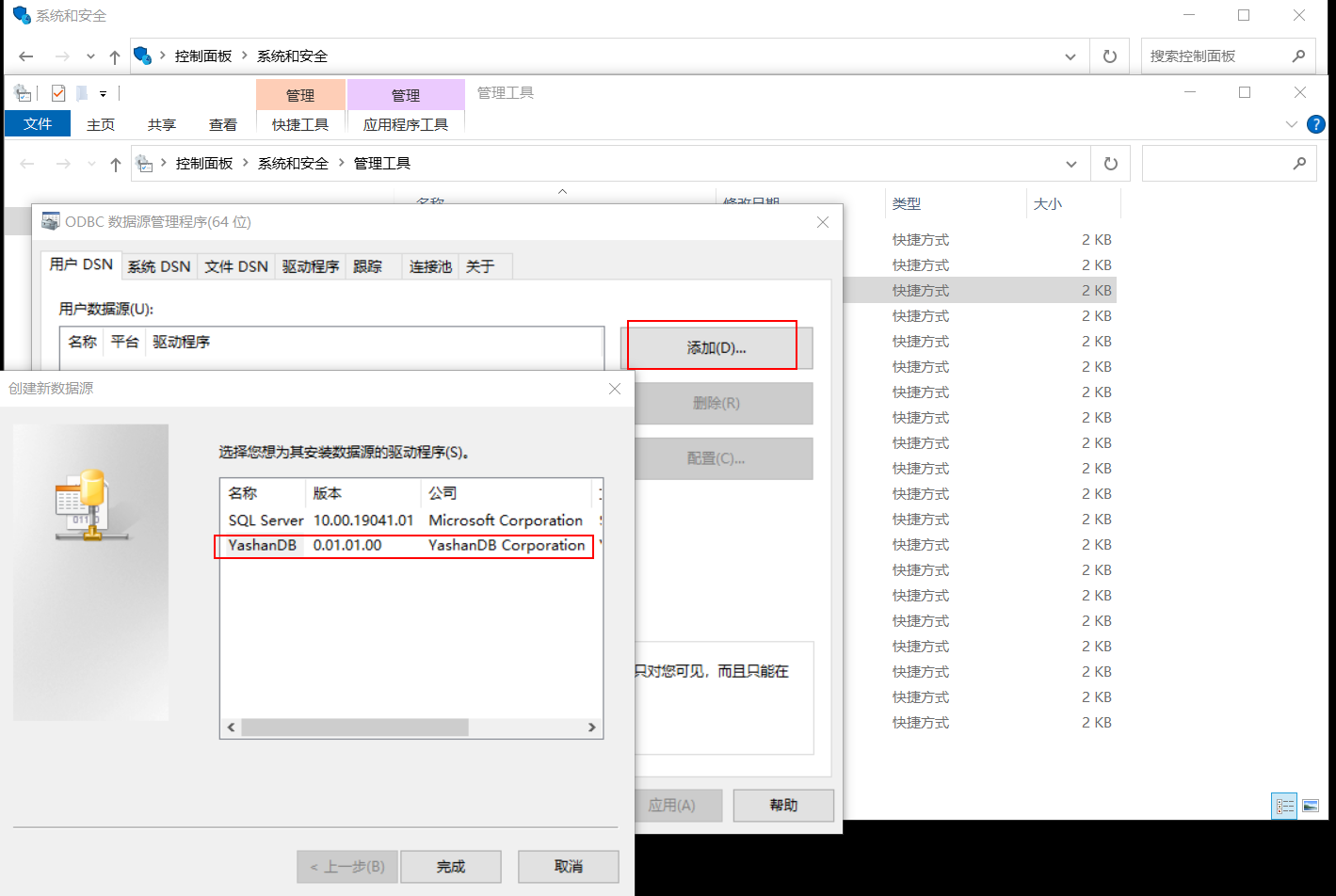Open address history dropdown in 管理工具 window
This screenshot has height=896, width=1336.
pyautogui.click(x=1071, y=164)
